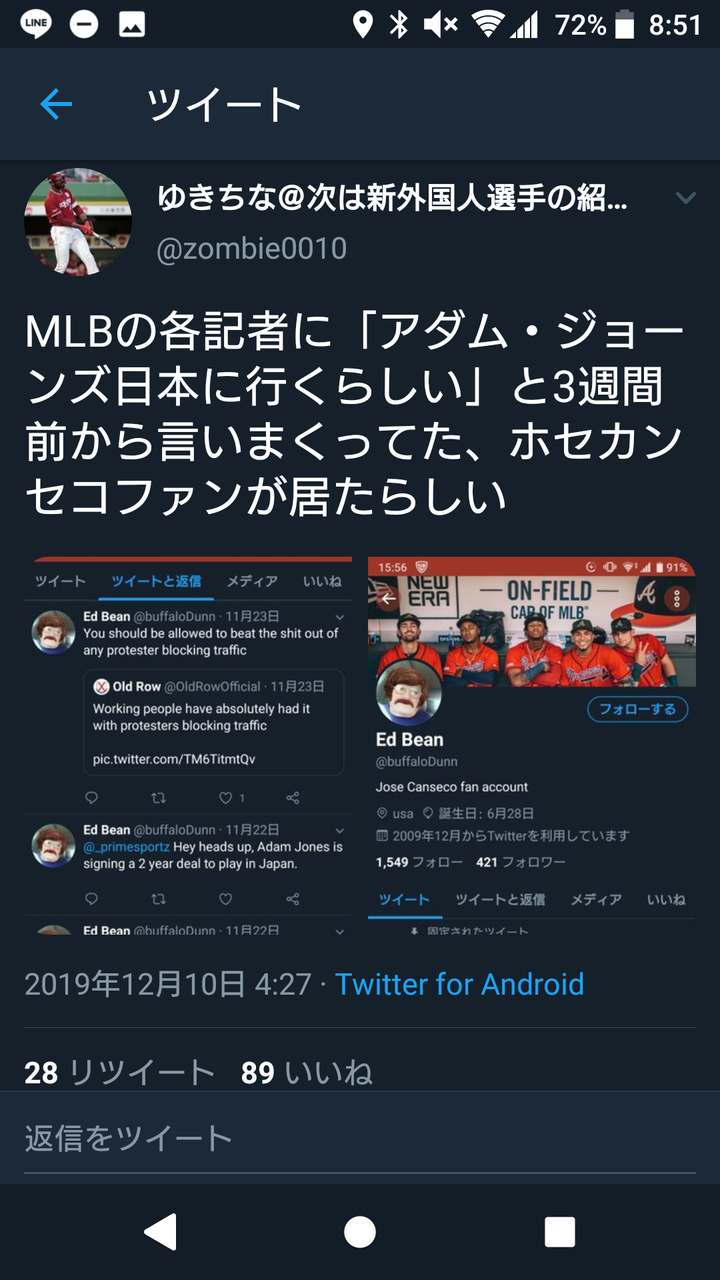Image resolution: width=720 pixels, height=1280 pixels.
Task: Tap the back arrow next to ツイート
Action: (x=56, y=104)
